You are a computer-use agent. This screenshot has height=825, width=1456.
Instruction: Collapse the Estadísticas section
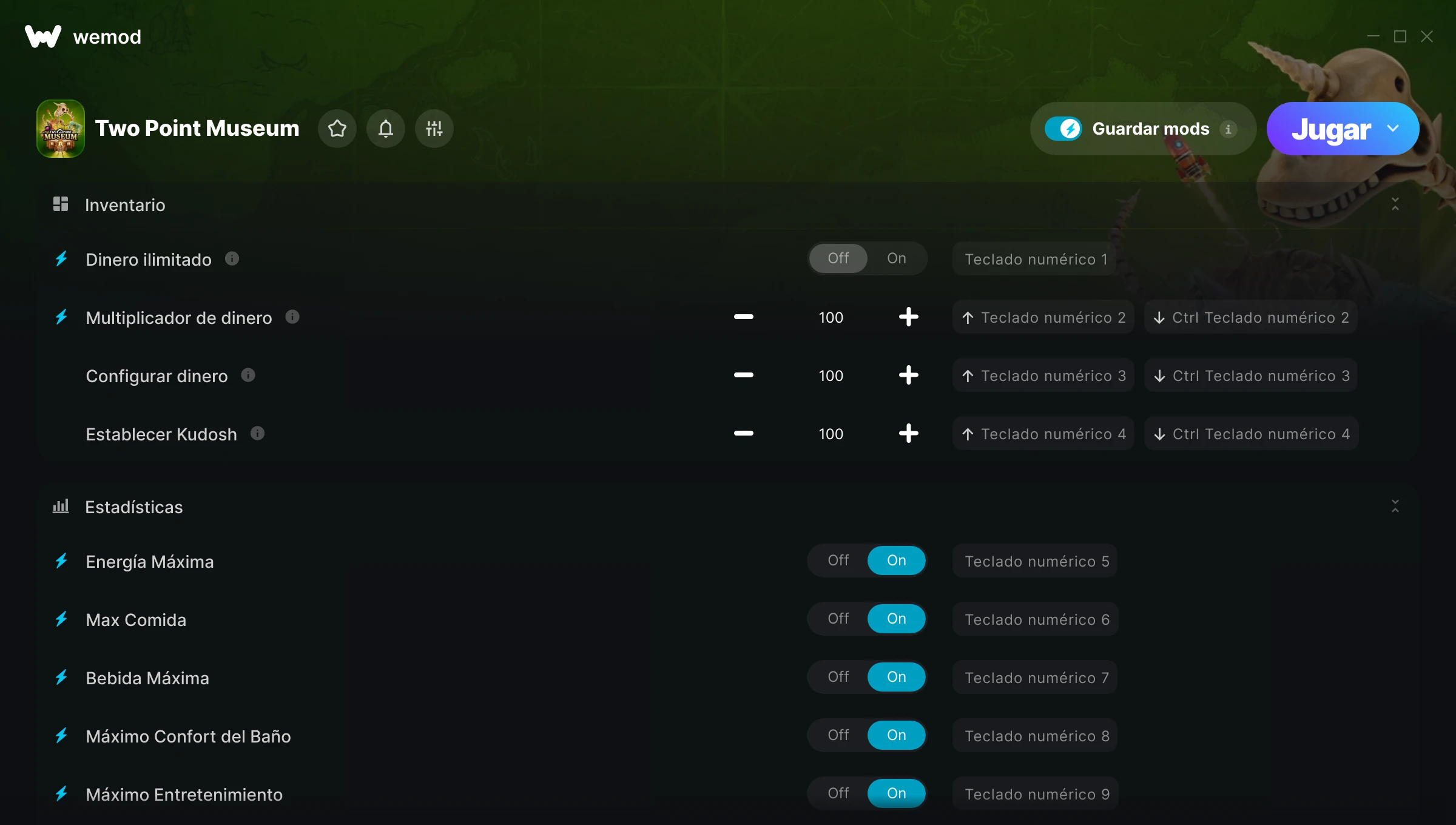point(1395,507)
